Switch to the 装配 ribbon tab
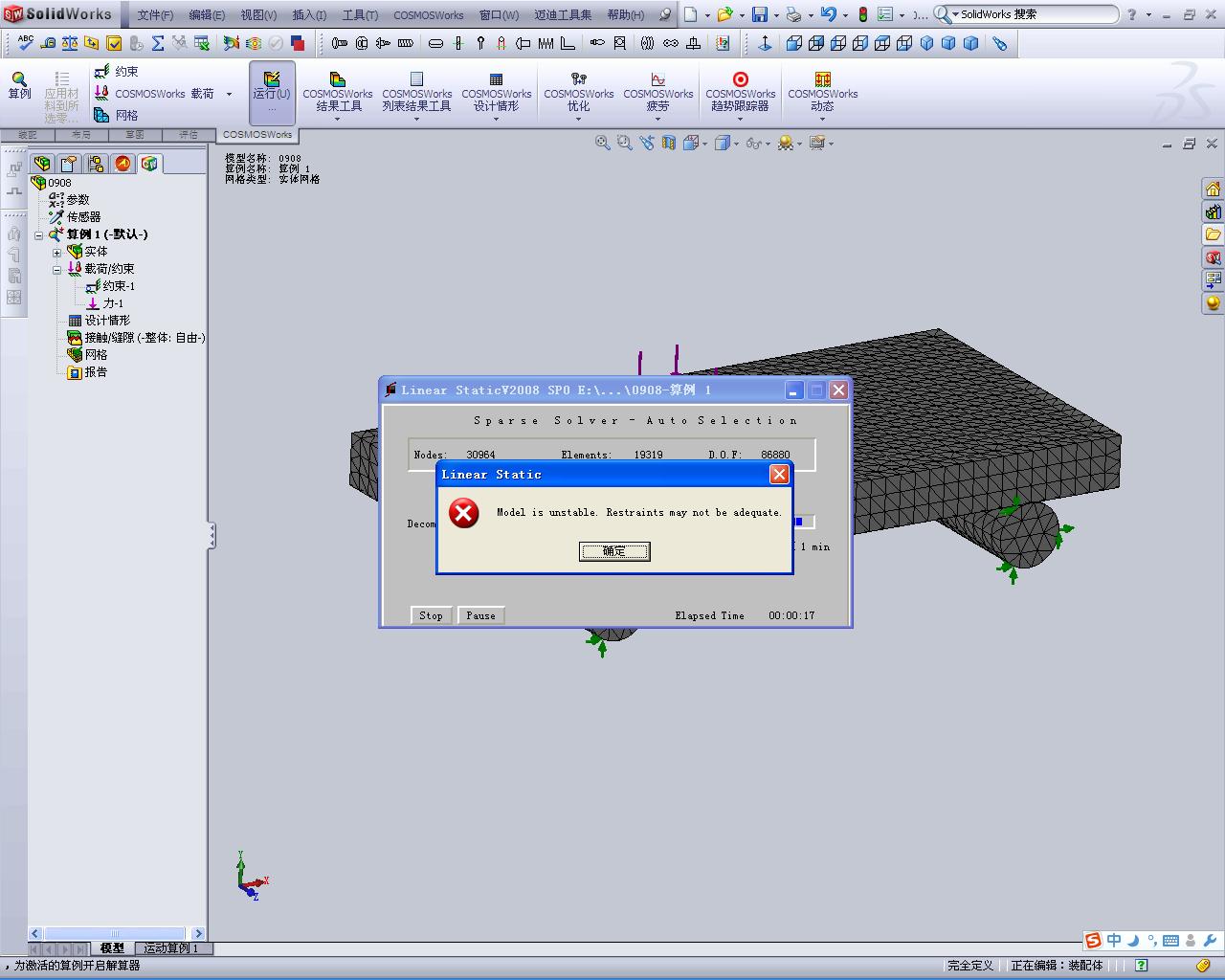Viewport: 1225px width, 980px height. coord(28,135)
